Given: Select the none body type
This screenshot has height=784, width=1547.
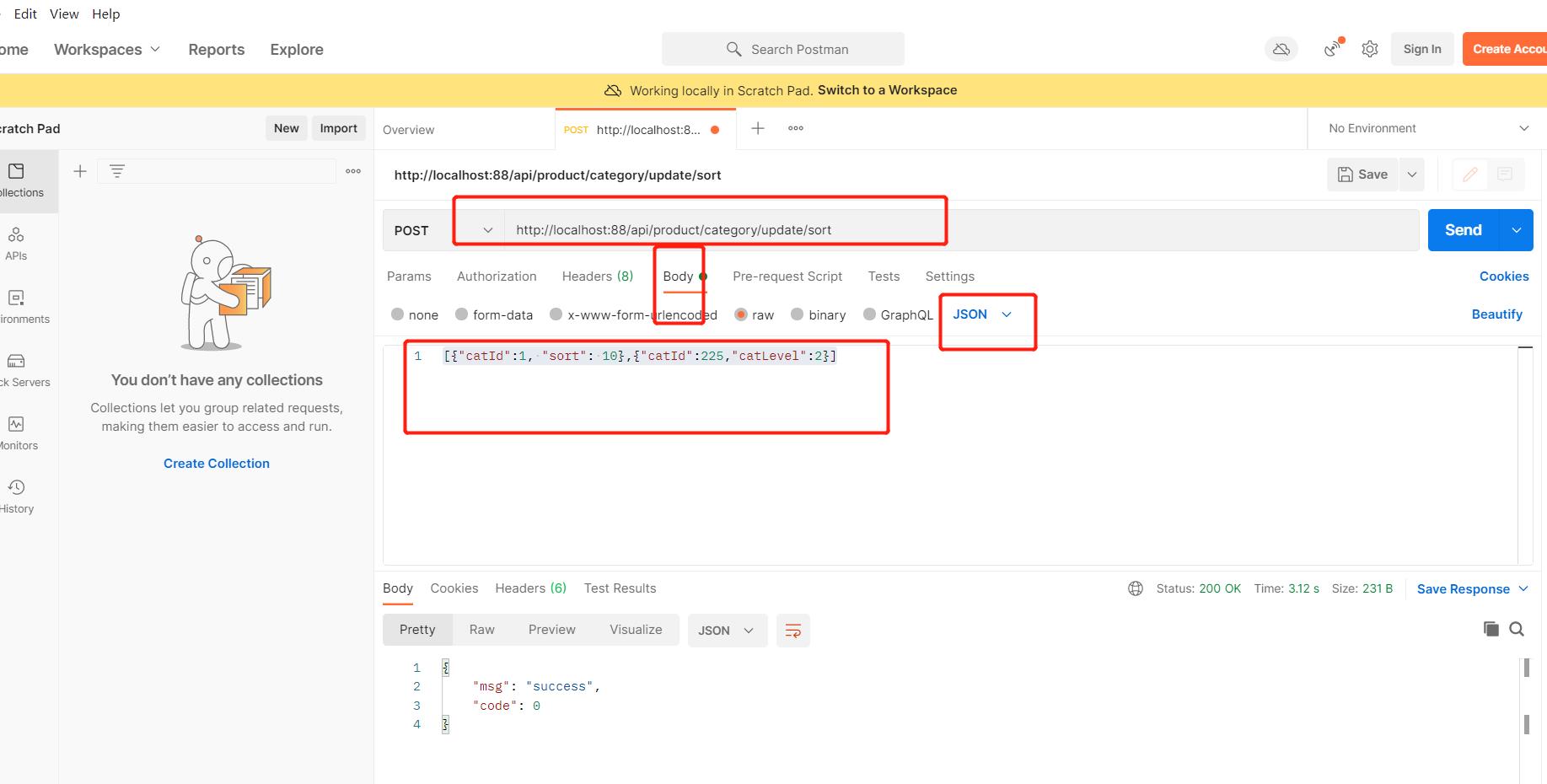Looking at the screenshot, I should point(398,314).
